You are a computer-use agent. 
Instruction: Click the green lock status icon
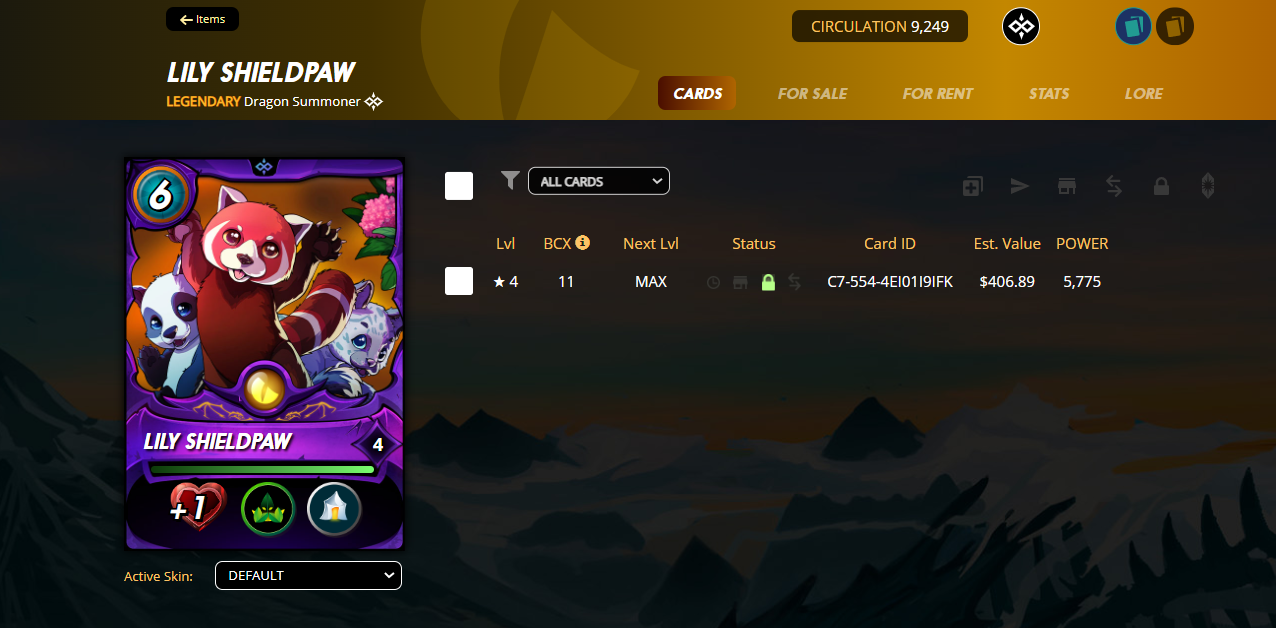[768, 282]
